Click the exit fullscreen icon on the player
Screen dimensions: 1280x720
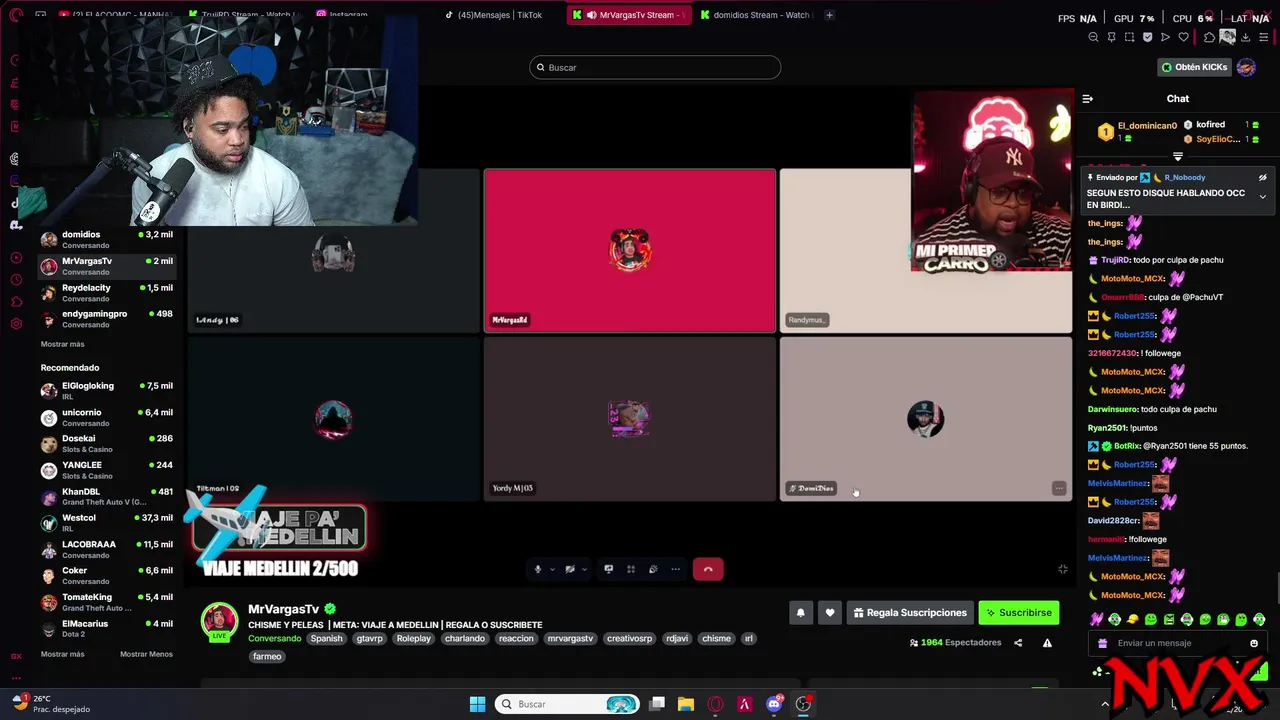[x=1062, y=569]
